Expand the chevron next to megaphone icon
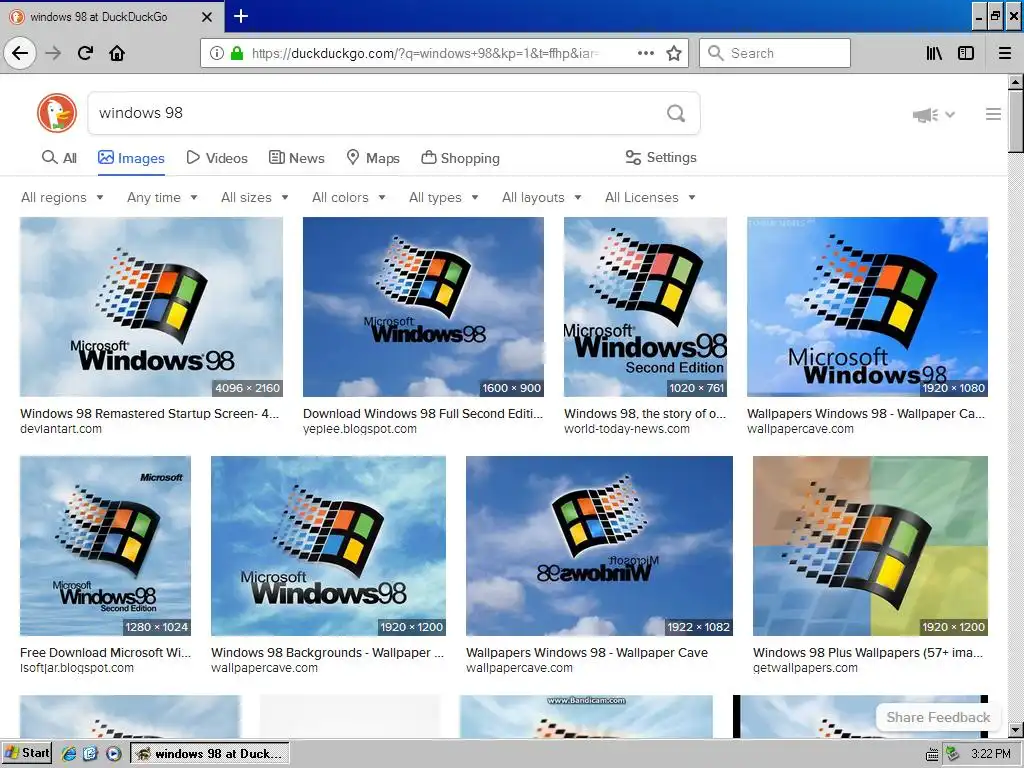The image size is (1024, 768). (950, 115)
